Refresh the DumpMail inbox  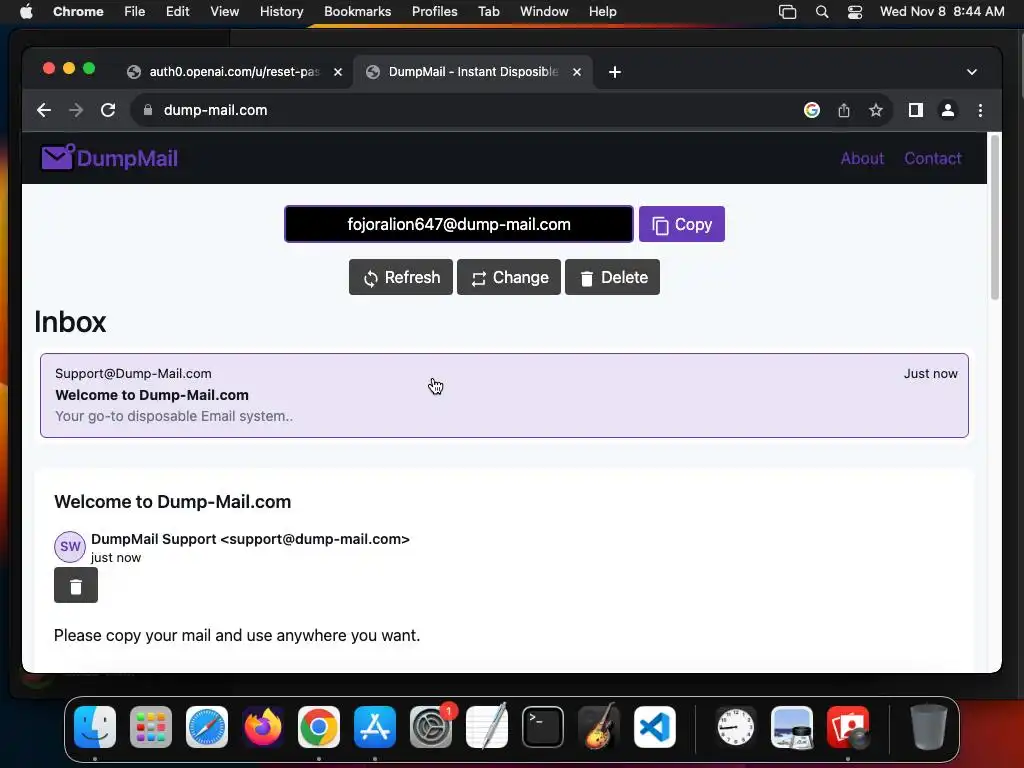400,278
